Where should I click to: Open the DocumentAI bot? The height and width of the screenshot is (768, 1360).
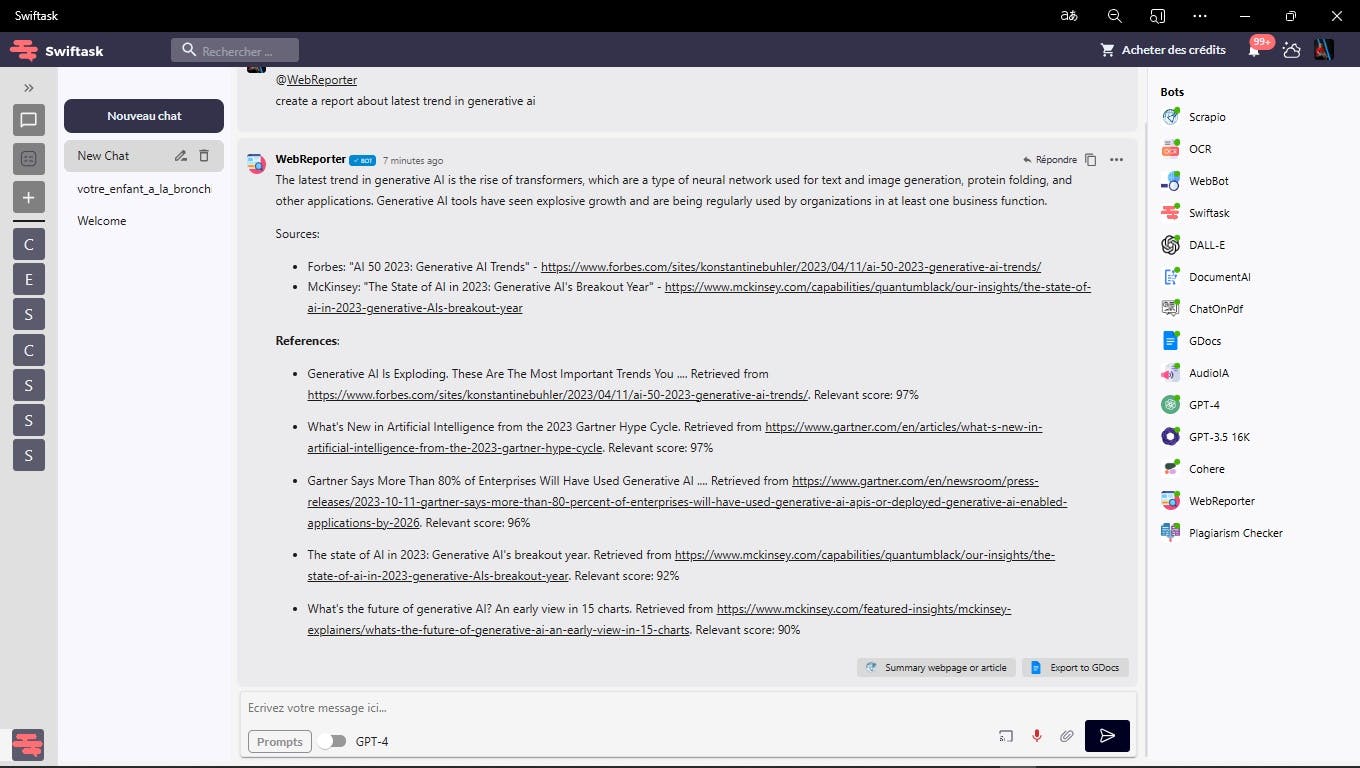tap(1206, 277)
